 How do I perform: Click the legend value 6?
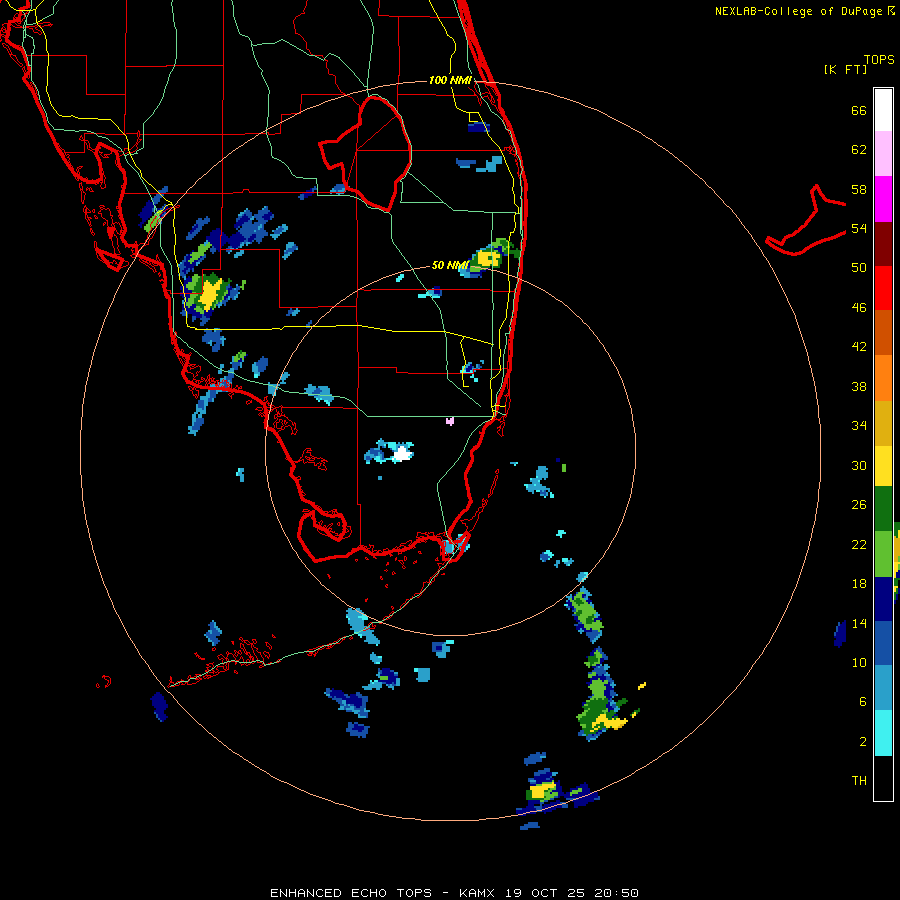coord(862,701)
